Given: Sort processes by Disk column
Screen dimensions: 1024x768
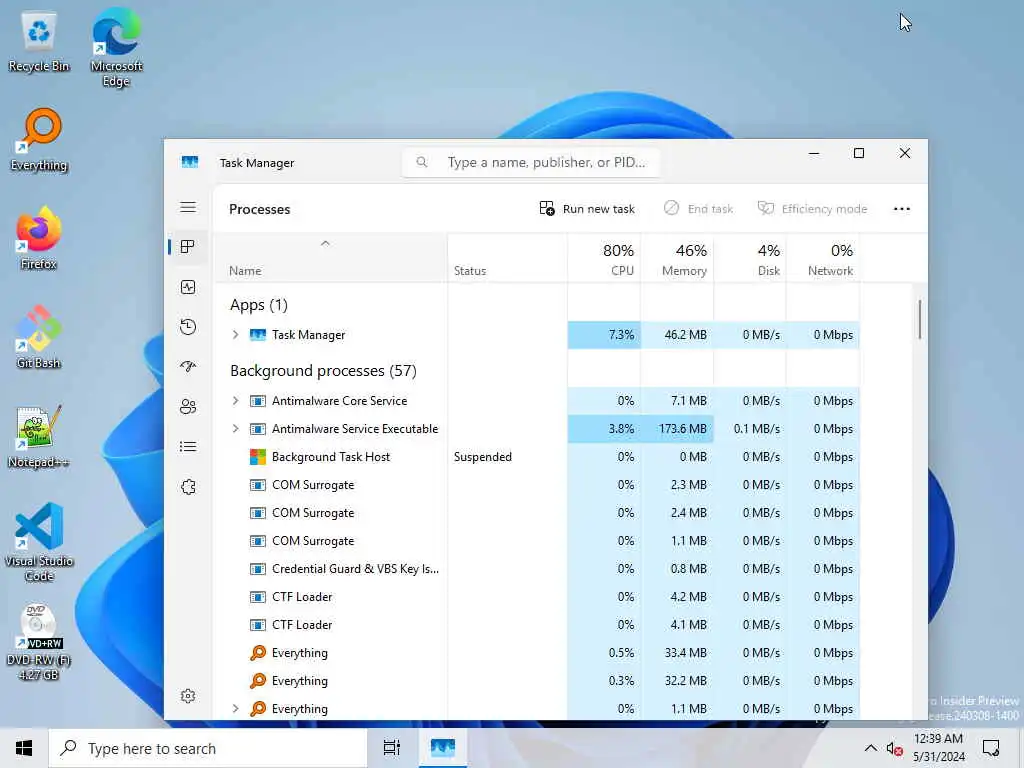Looking at the screenshot, I should [x=750, y=259].
